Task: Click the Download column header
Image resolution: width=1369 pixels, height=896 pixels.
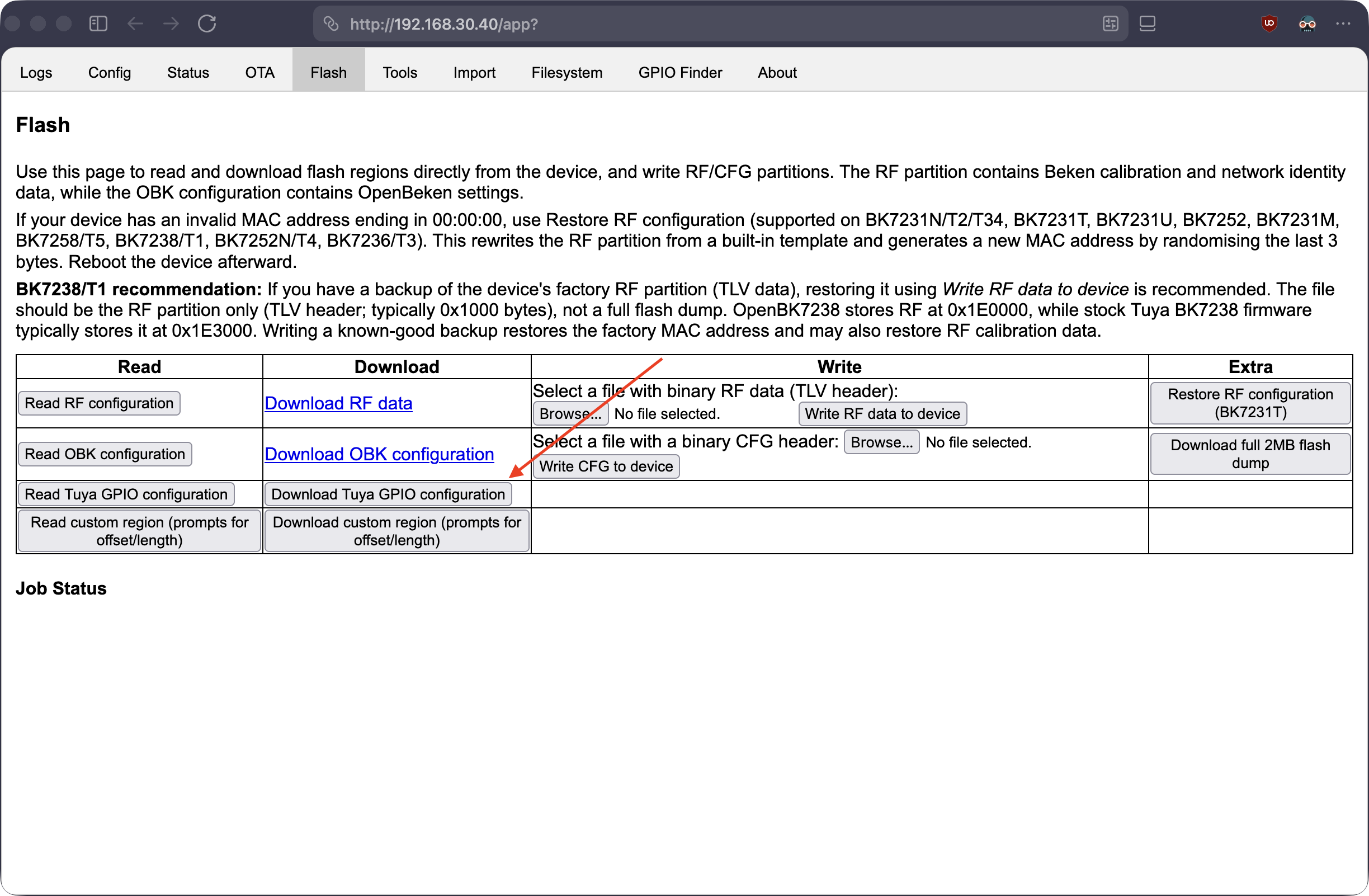Action: tap(397, 367)
